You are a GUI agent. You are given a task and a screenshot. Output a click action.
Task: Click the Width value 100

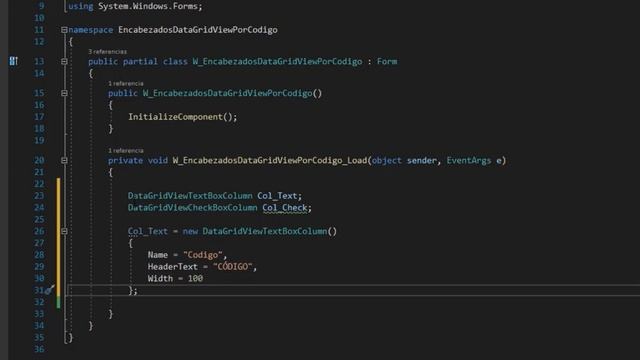pyautogui.click(x=195, y=279)
